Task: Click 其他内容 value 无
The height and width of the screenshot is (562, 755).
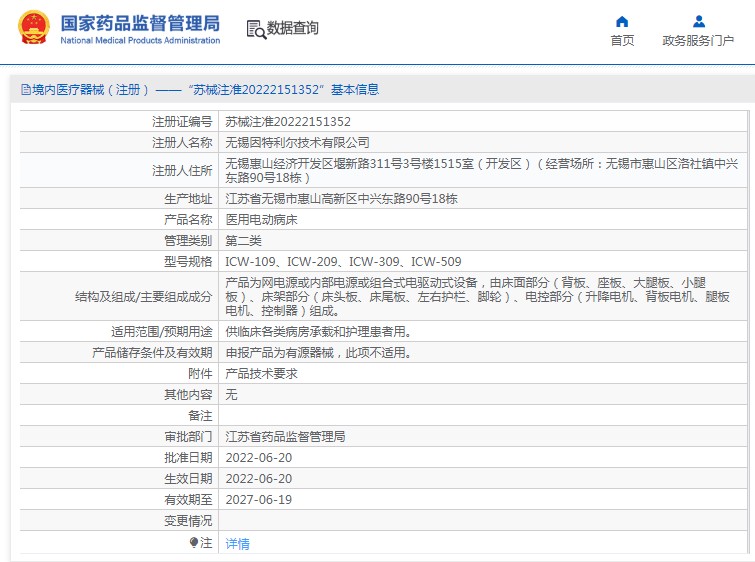Action: [232, 394]
